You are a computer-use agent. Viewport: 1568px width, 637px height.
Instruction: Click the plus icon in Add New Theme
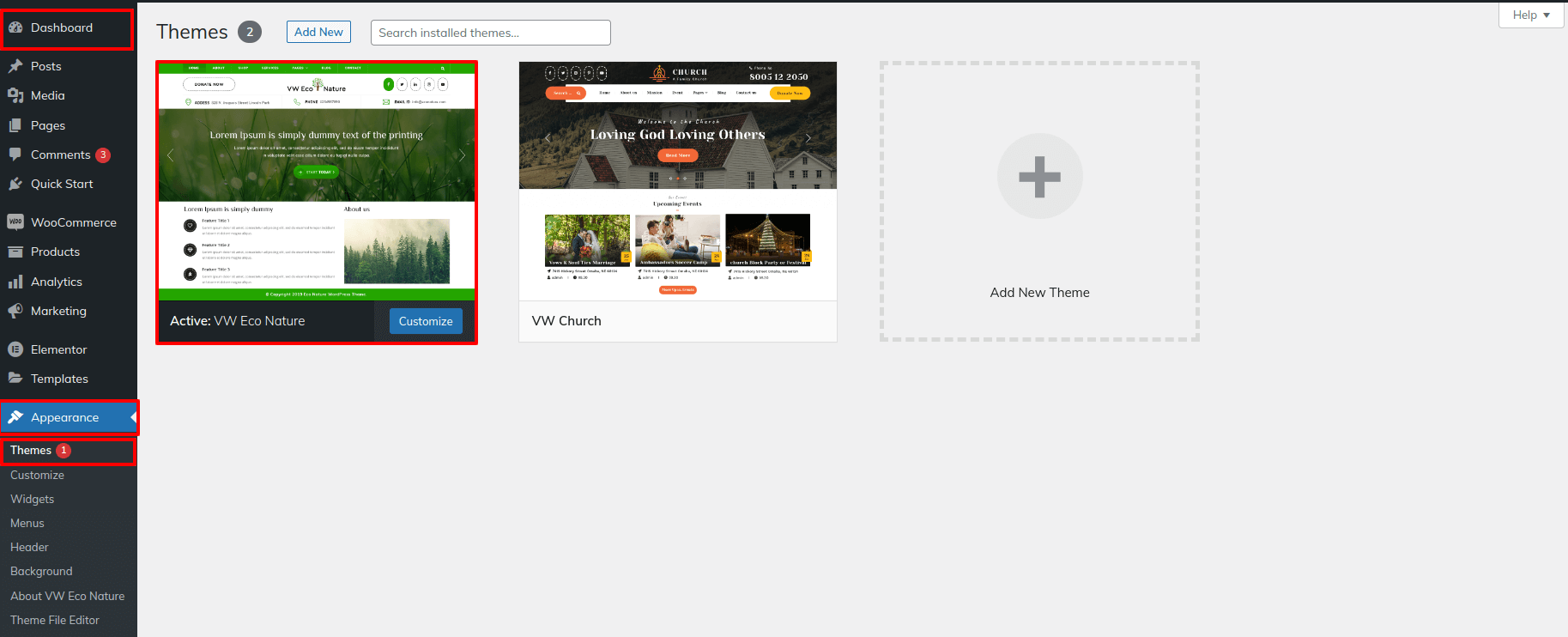(1039, 176)
